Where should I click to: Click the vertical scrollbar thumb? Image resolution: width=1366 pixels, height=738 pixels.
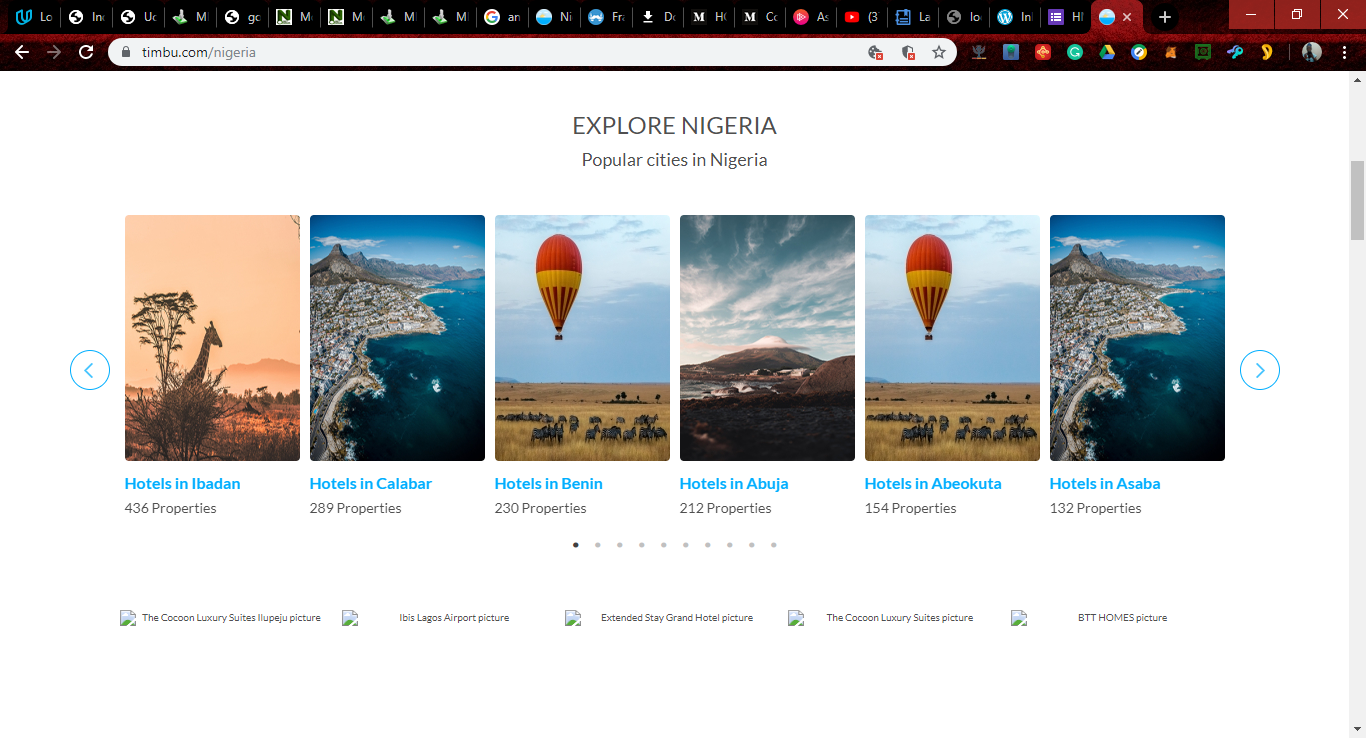(1357, 200)
